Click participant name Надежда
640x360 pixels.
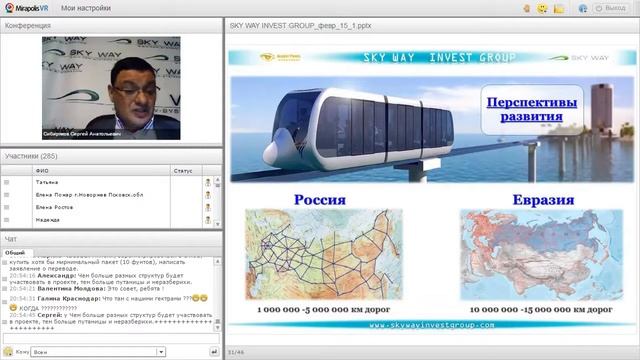[48, 220]
